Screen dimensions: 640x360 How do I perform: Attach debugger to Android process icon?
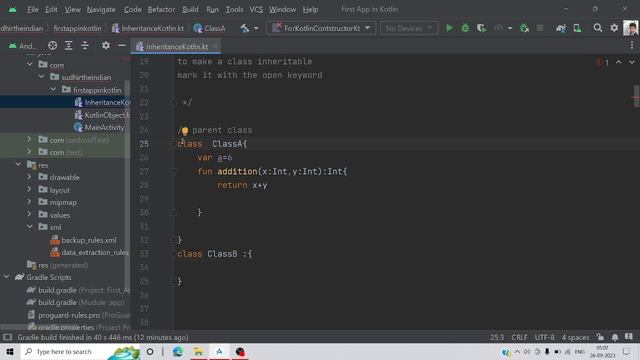coord(524,28)
